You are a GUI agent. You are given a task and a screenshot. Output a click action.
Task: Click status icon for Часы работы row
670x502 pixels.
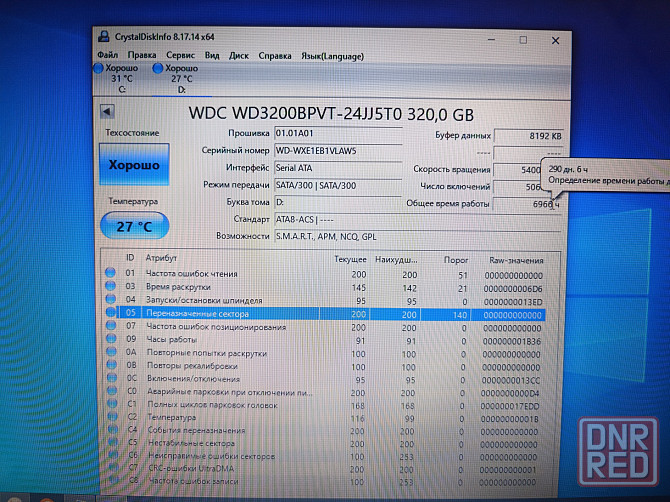click(111, 338)
